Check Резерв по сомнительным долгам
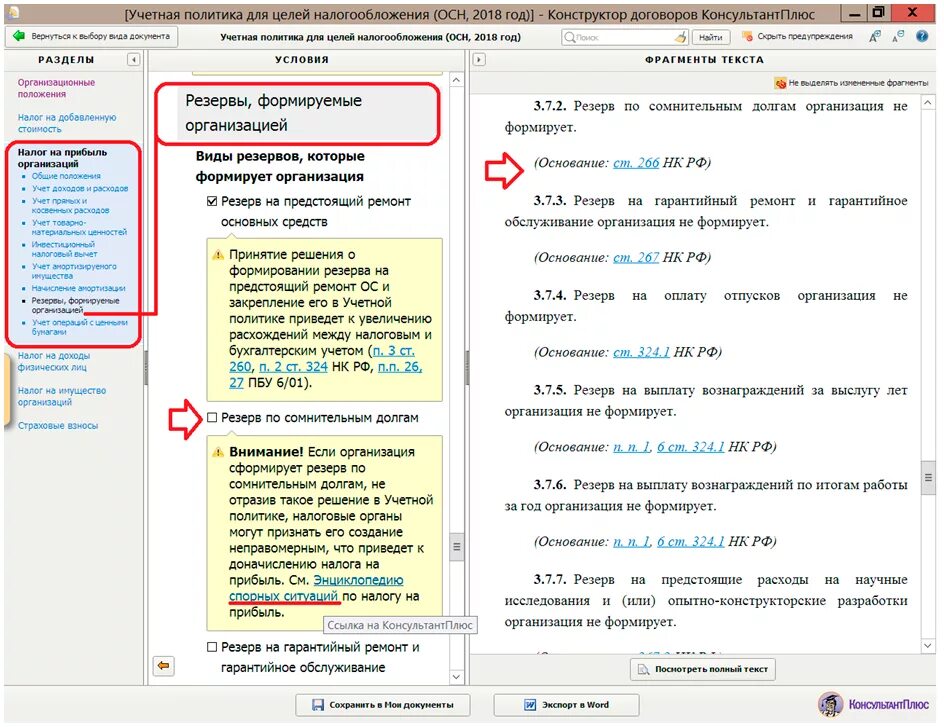The image size is (944, 727). click(x=212, y=417)
